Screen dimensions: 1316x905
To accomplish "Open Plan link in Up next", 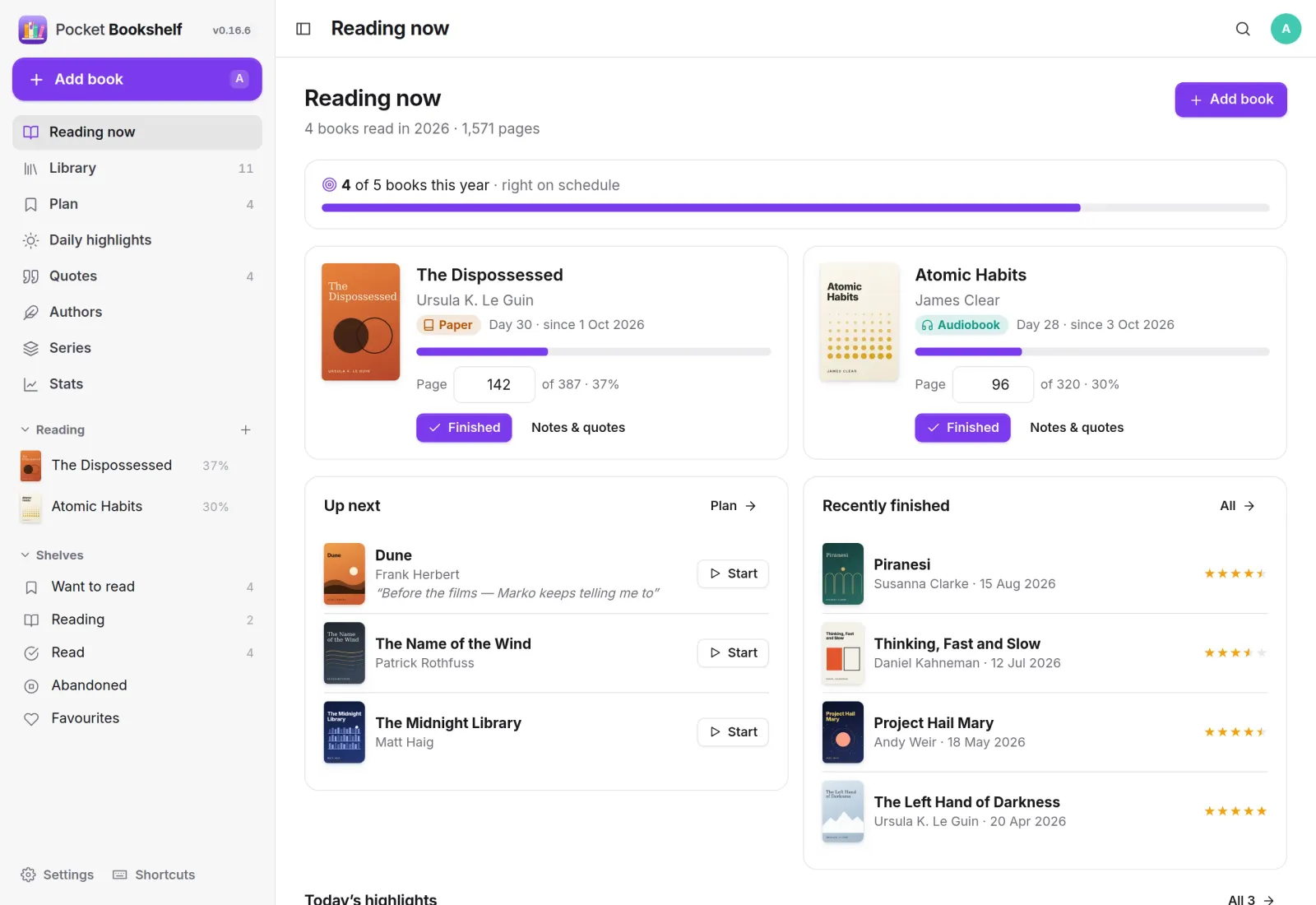I will pyautogui.click(x=733, y=506).
